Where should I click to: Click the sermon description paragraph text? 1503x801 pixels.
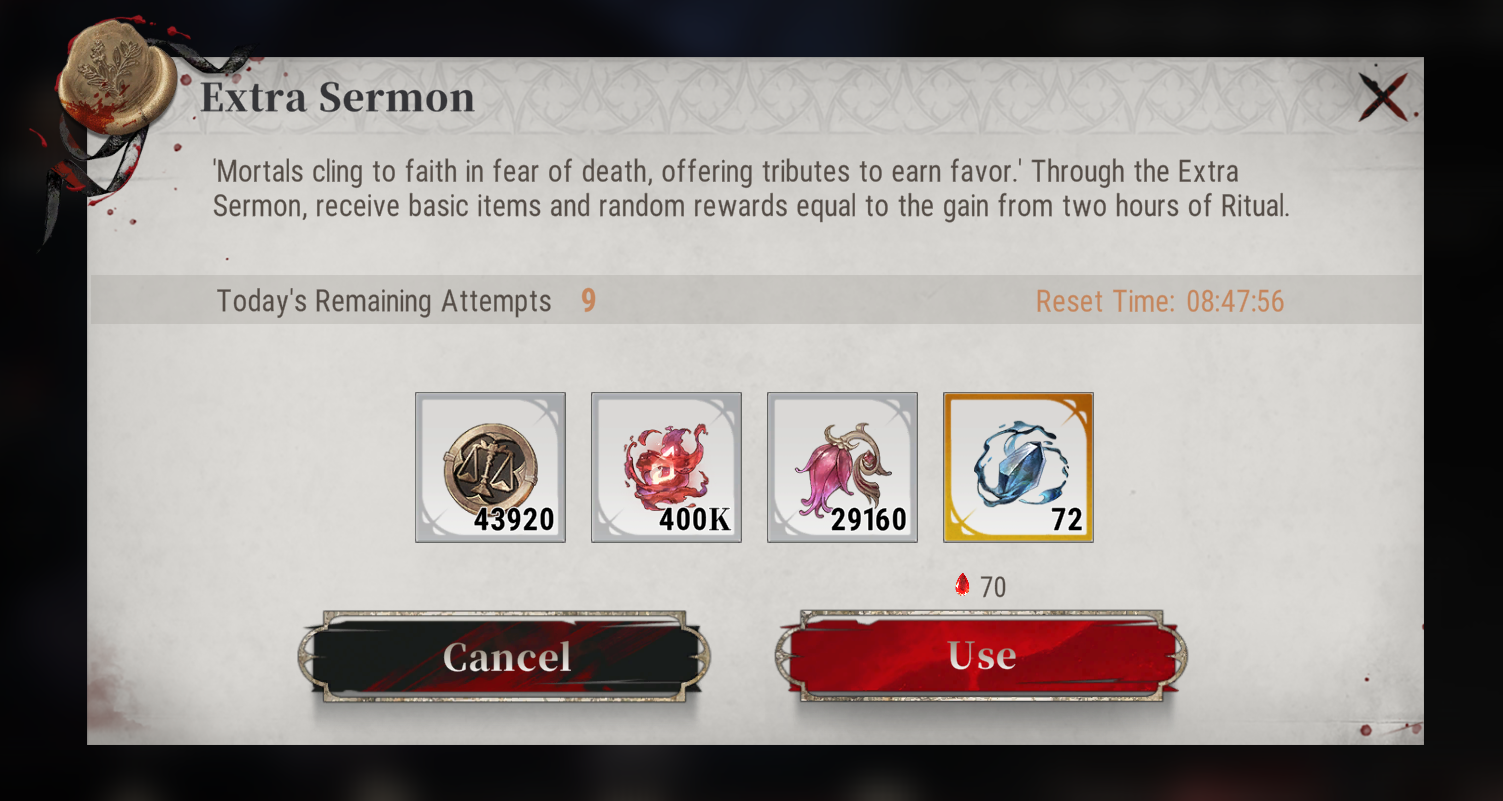tap(750, 190)
